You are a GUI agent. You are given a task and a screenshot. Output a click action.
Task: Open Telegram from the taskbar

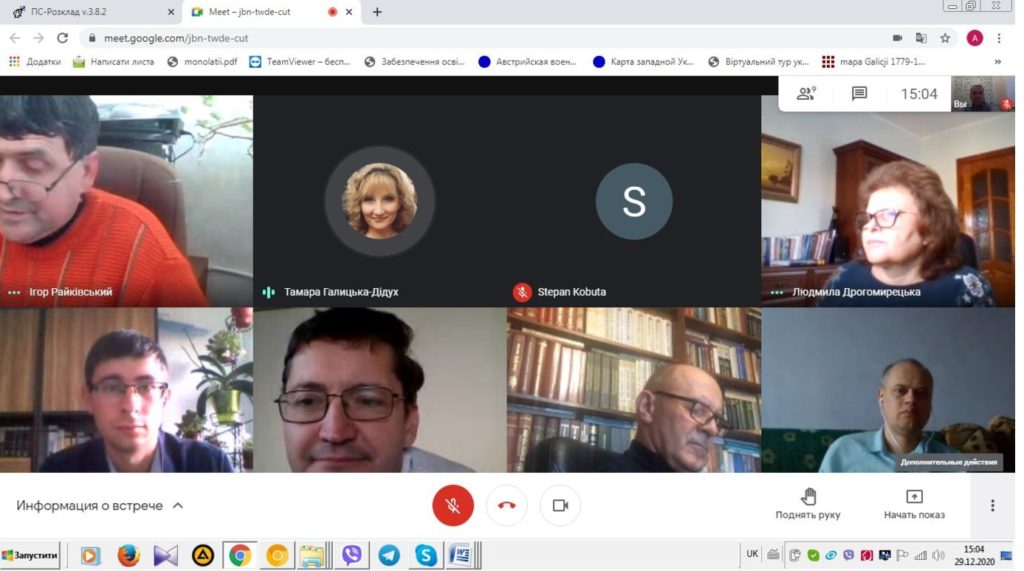389,555
